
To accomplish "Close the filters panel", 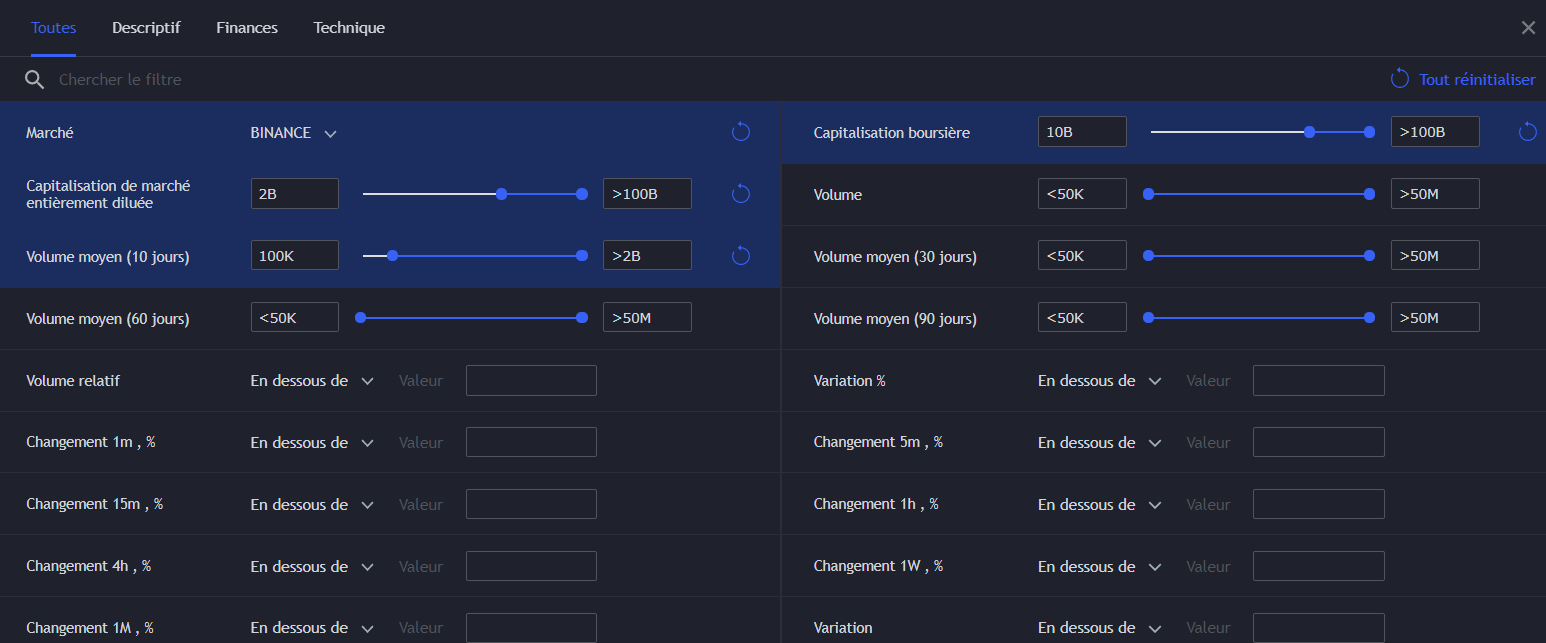I will pos(1528,28).
